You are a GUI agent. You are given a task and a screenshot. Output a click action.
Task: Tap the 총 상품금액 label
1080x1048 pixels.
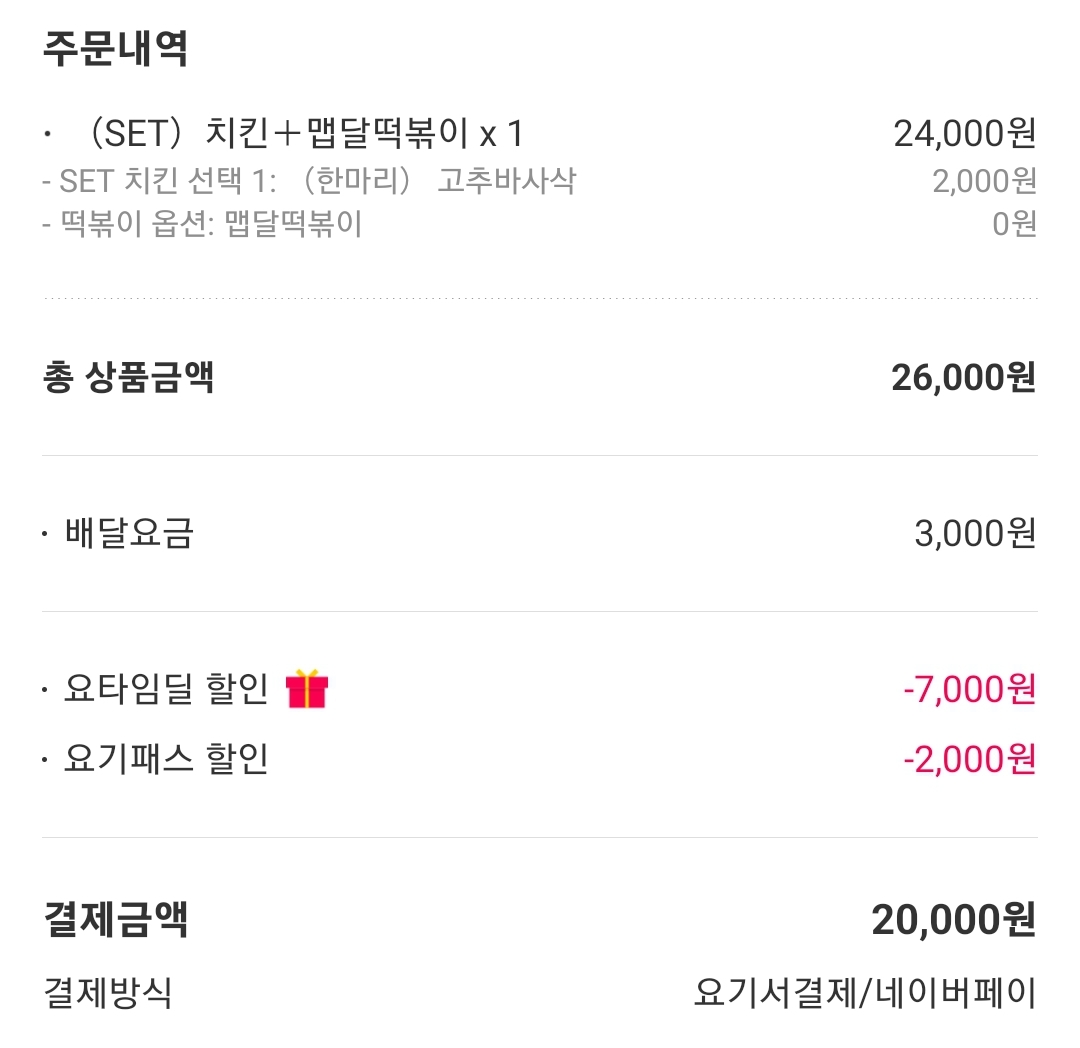click(128, 378)
